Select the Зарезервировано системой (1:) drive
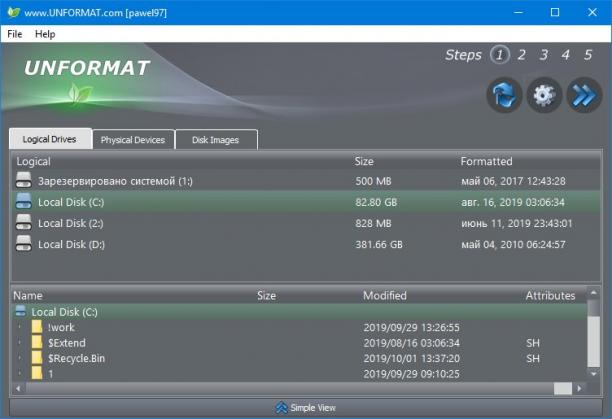612x419 pixels. click(x=306, y=181)
